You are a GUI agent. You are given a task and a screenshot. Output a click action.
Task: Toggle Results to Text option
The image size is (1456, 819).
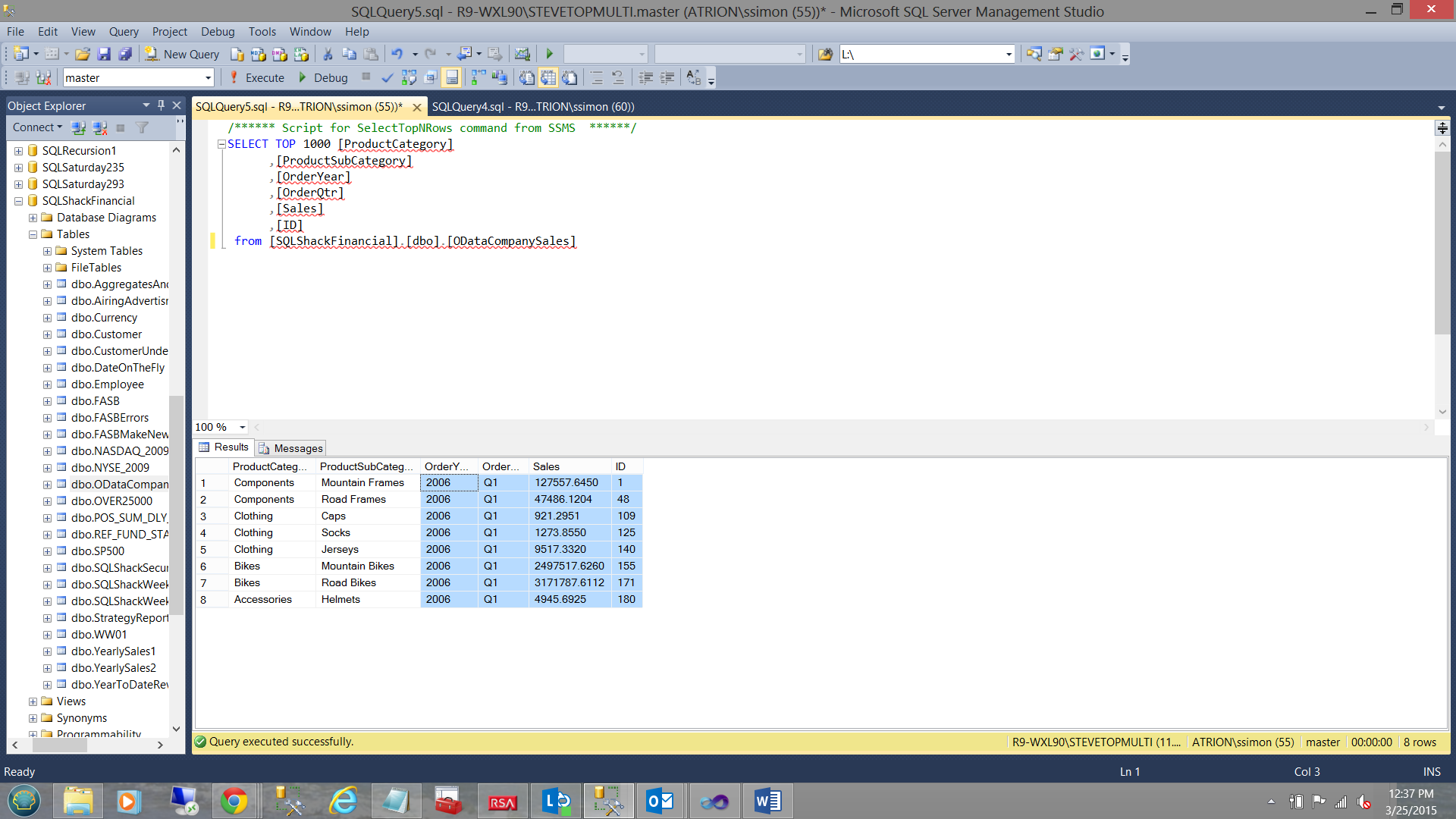(527, 77)
